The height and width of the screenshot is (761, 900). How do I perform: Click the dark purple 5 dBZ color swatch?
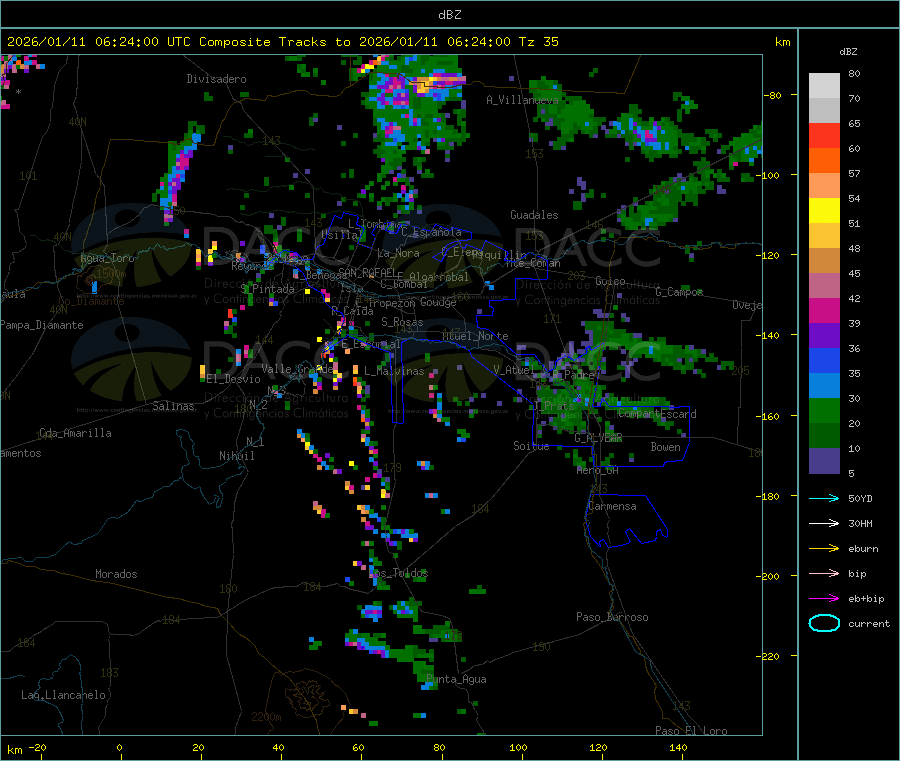[x=824, y=461]
